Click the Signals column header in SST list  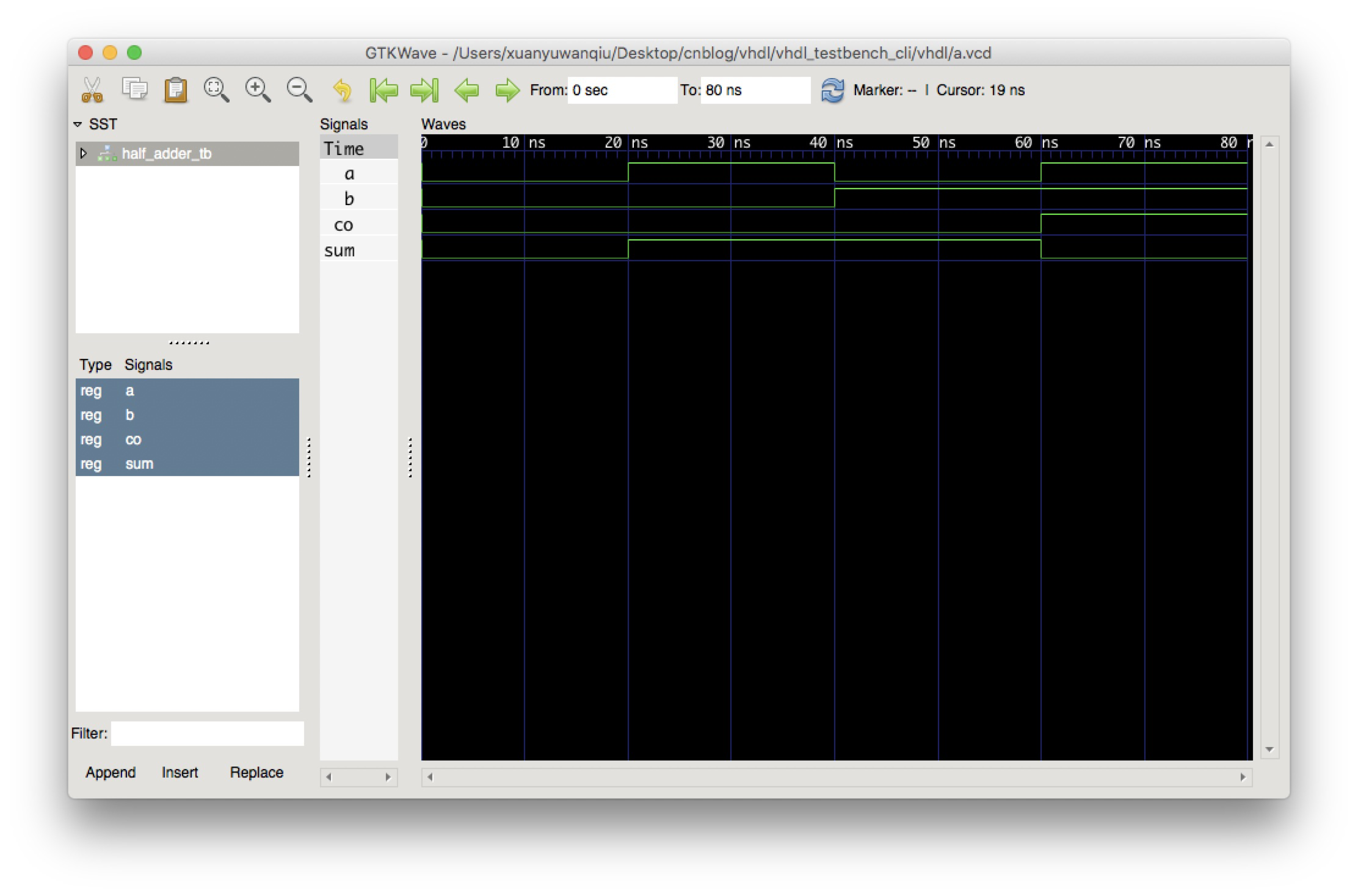(149, 365)
